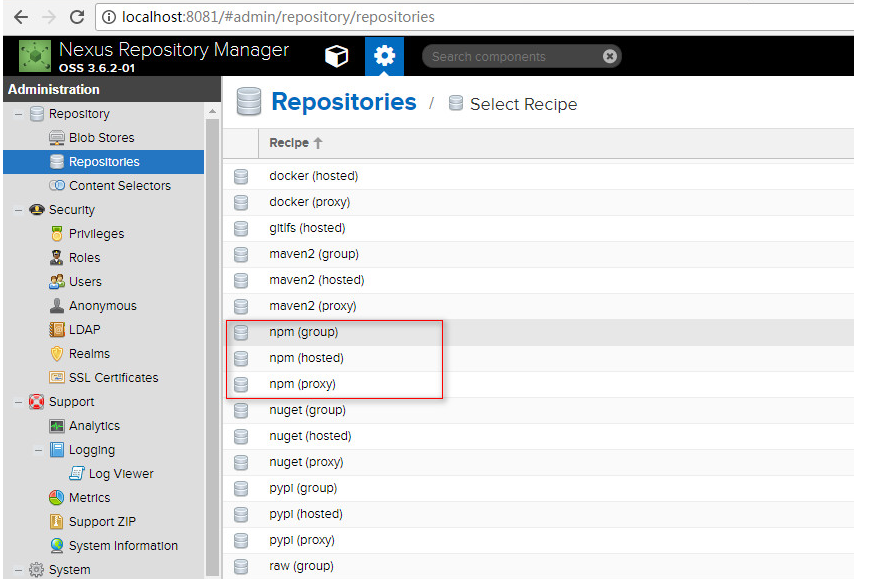Click the SSL Certificates icon
Image resolution: width=876 pixels, height=579 pixels.
pos(56,378)
